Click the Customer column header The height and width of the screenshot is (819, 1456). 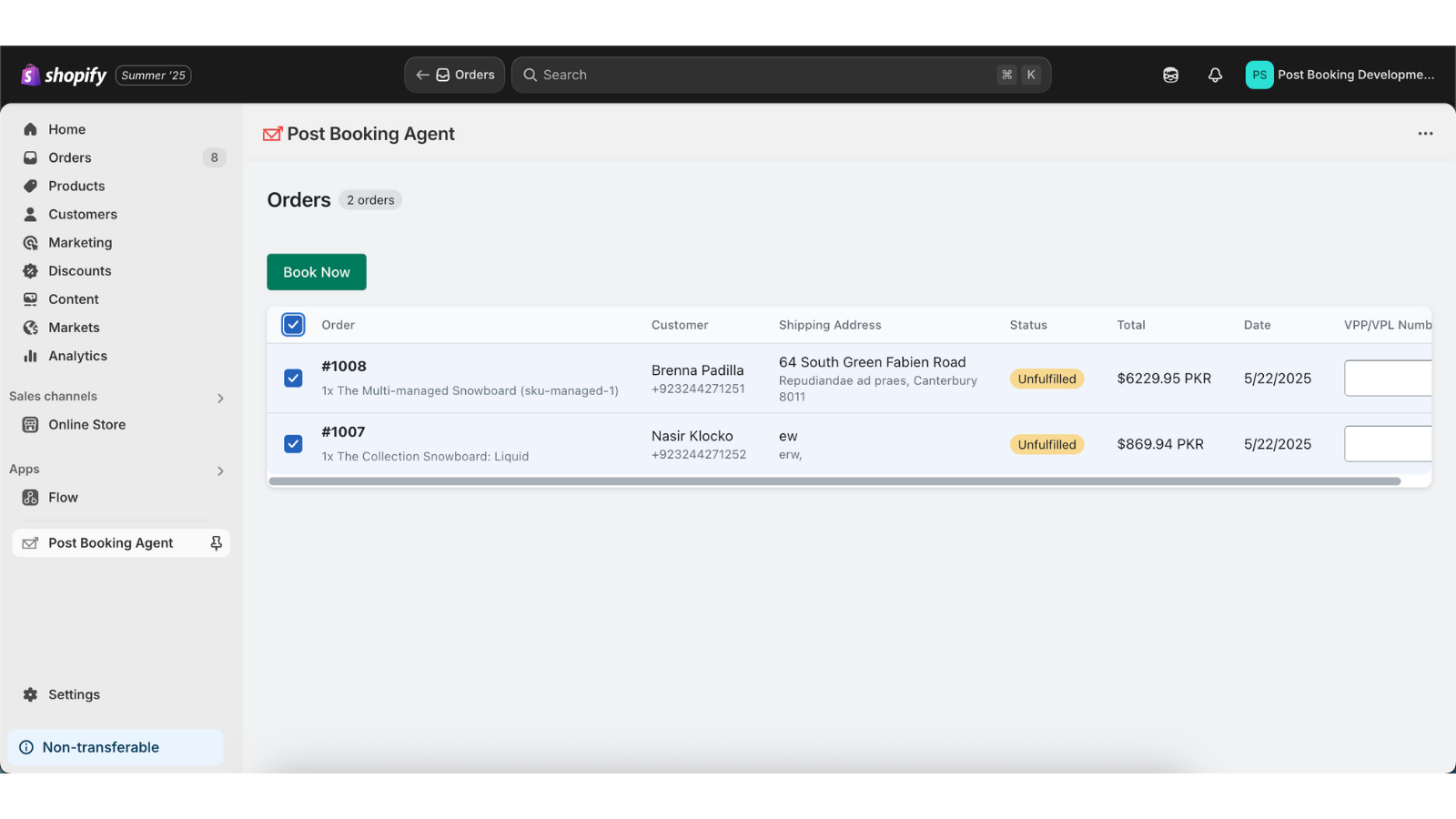[x=680, y=325]
